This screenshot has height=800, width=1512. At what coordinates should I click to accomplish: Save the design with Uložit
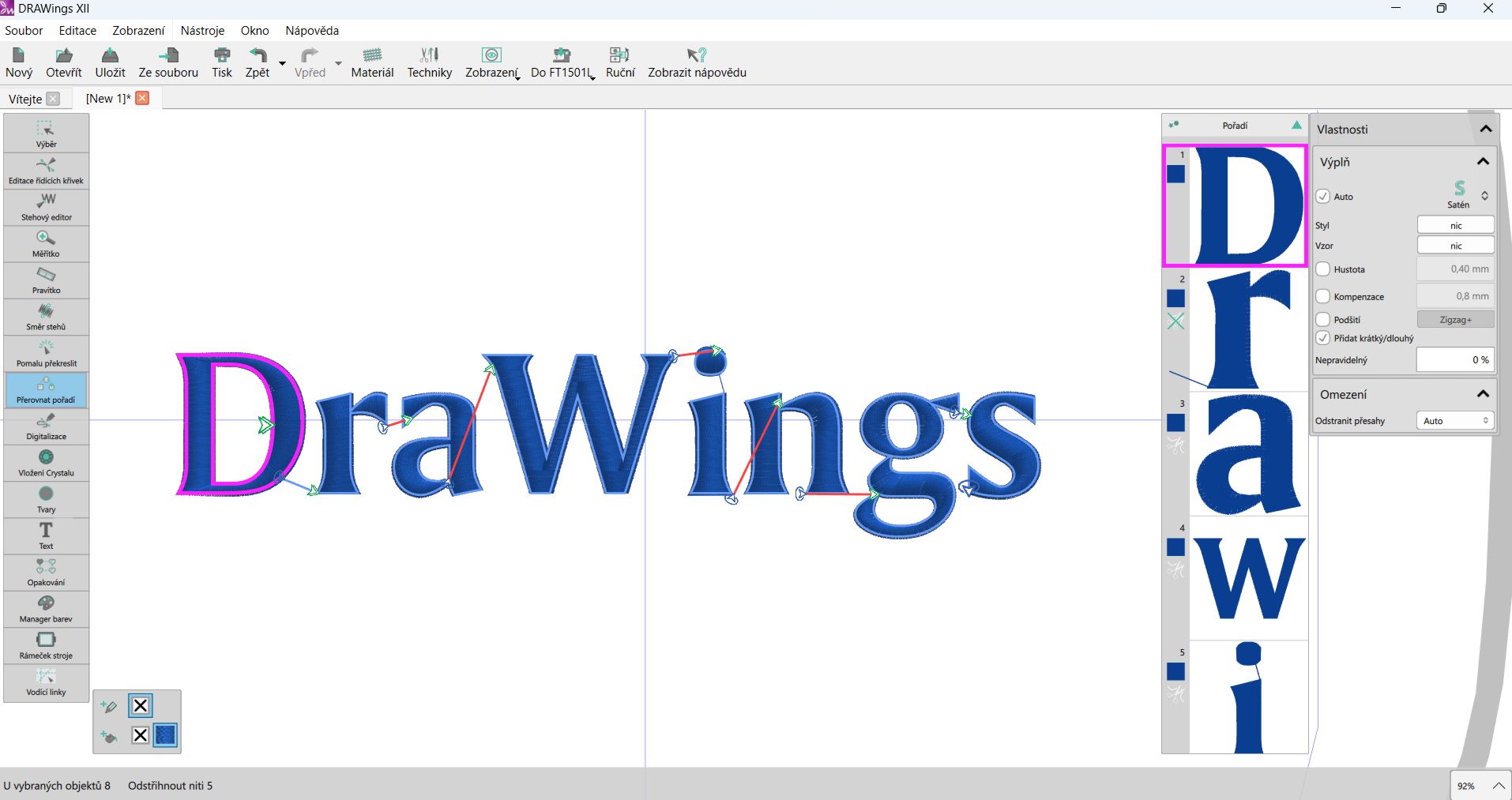(x=110, y=62)
